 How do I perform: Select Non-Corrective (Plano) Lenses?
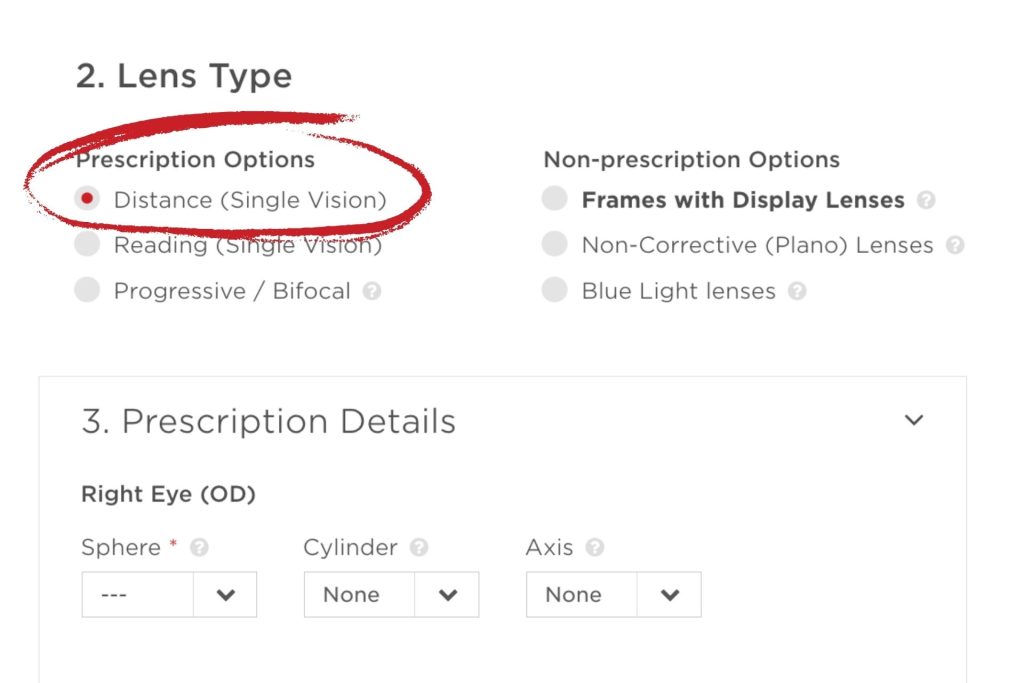pos(554,245)
